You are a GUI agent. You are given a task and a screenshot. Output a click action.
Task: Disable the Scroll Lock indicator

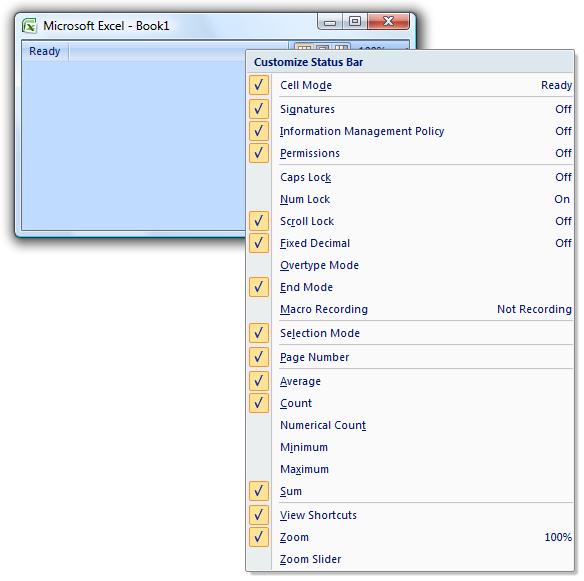410,221
